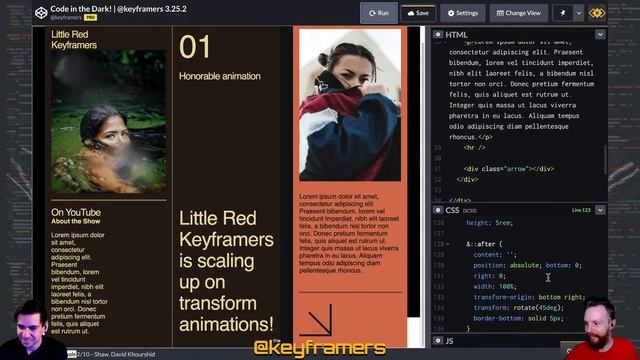Open the yellow user avatar menu
This screenshot has width=640, height=360.
pos(597,13)
